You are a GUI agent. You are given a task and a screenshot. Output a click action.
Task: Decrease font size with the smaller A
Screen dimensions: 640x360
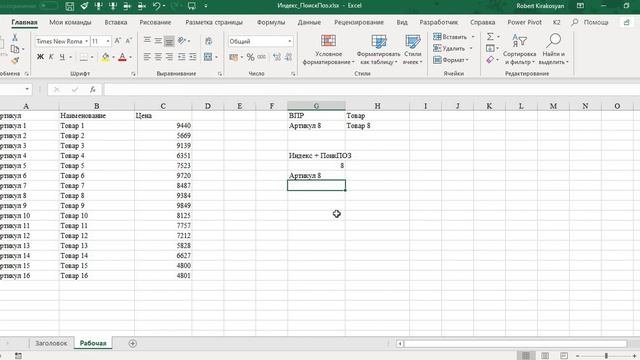click(129, 41)
